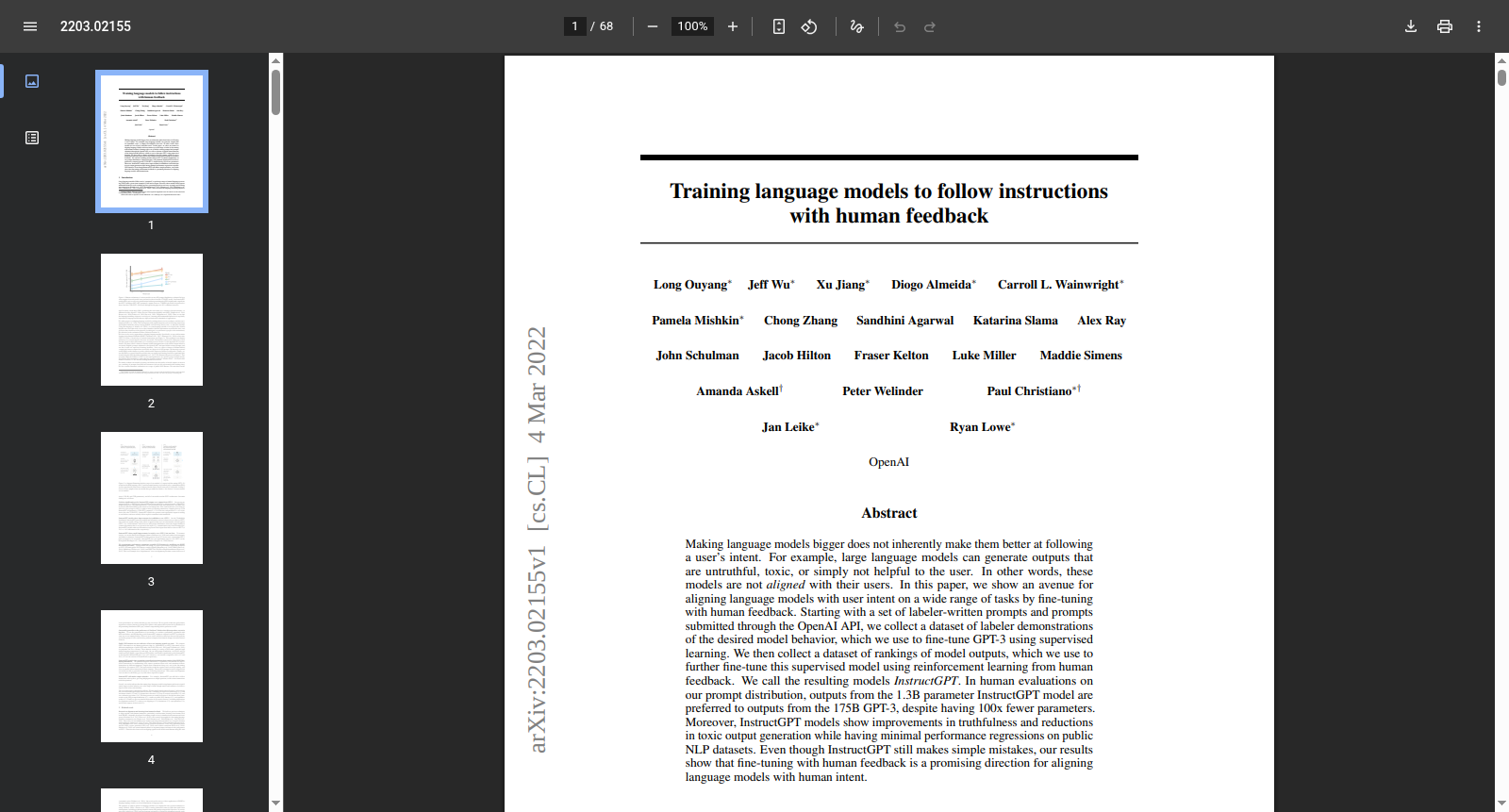Click author name 'Peter Welinder'
Viewport: 1509px width, 812px height.
(x=883, y=391)
